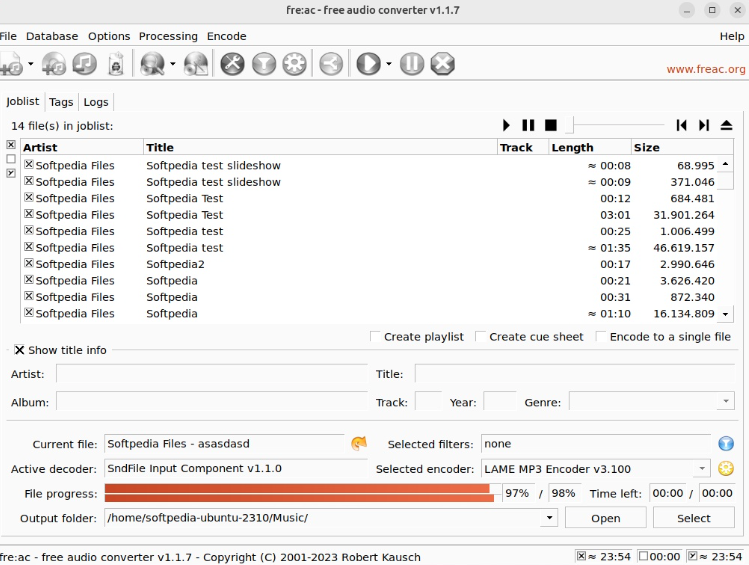Switch to the Tags tab

(x=61, y=102)
